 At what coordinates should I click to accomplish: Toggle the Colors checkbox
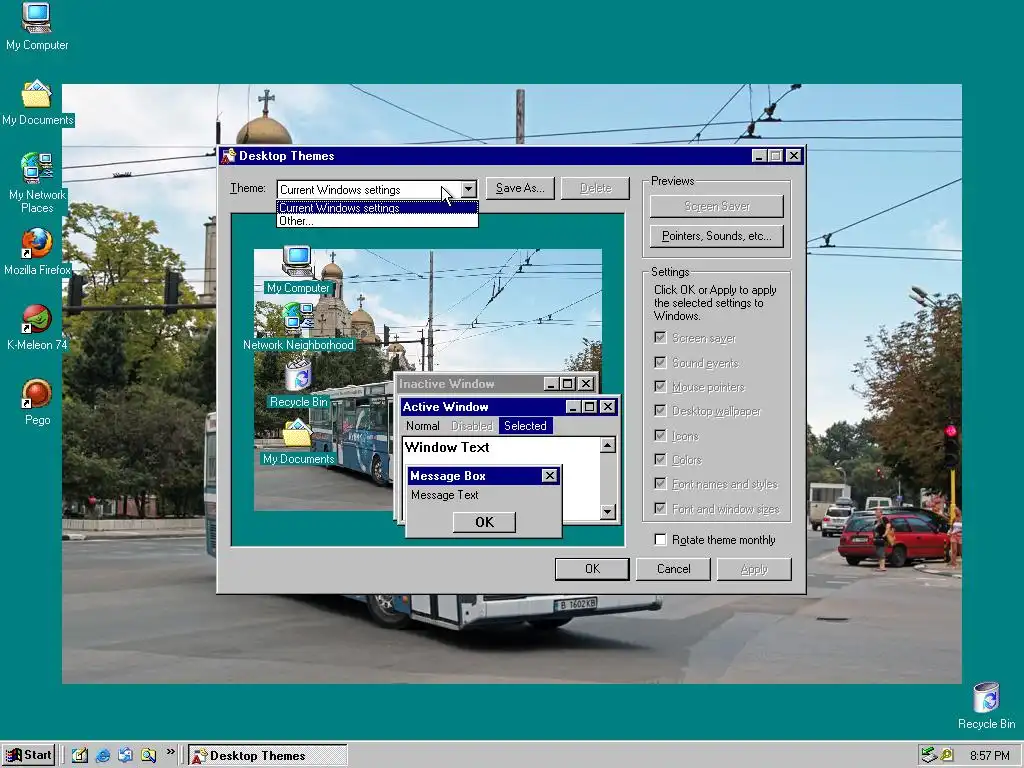(x=660, y=460)
